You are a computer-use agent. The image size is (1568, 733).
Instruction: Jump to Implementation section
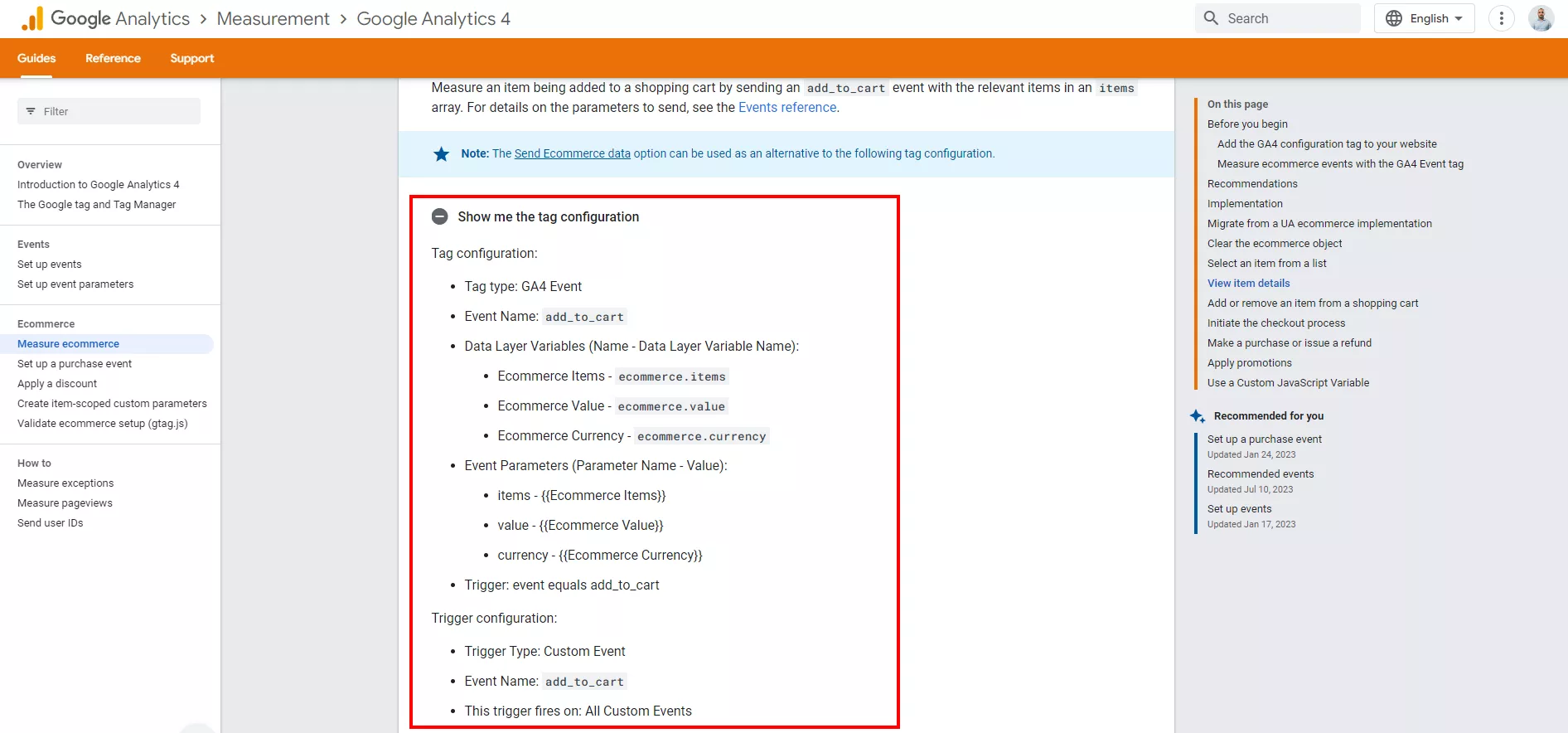1245,203
